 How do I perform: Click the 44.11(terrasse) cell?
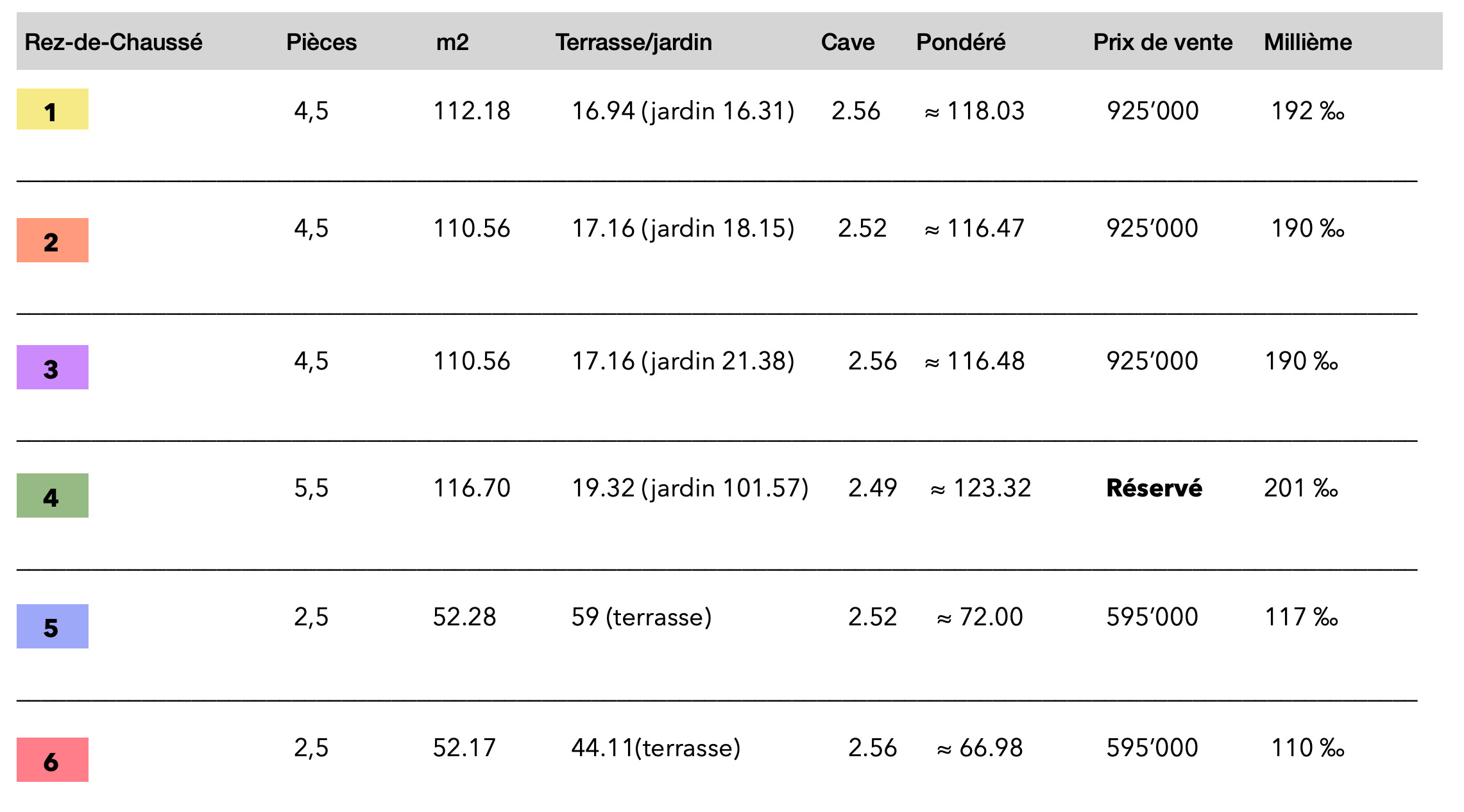point(656,748)
